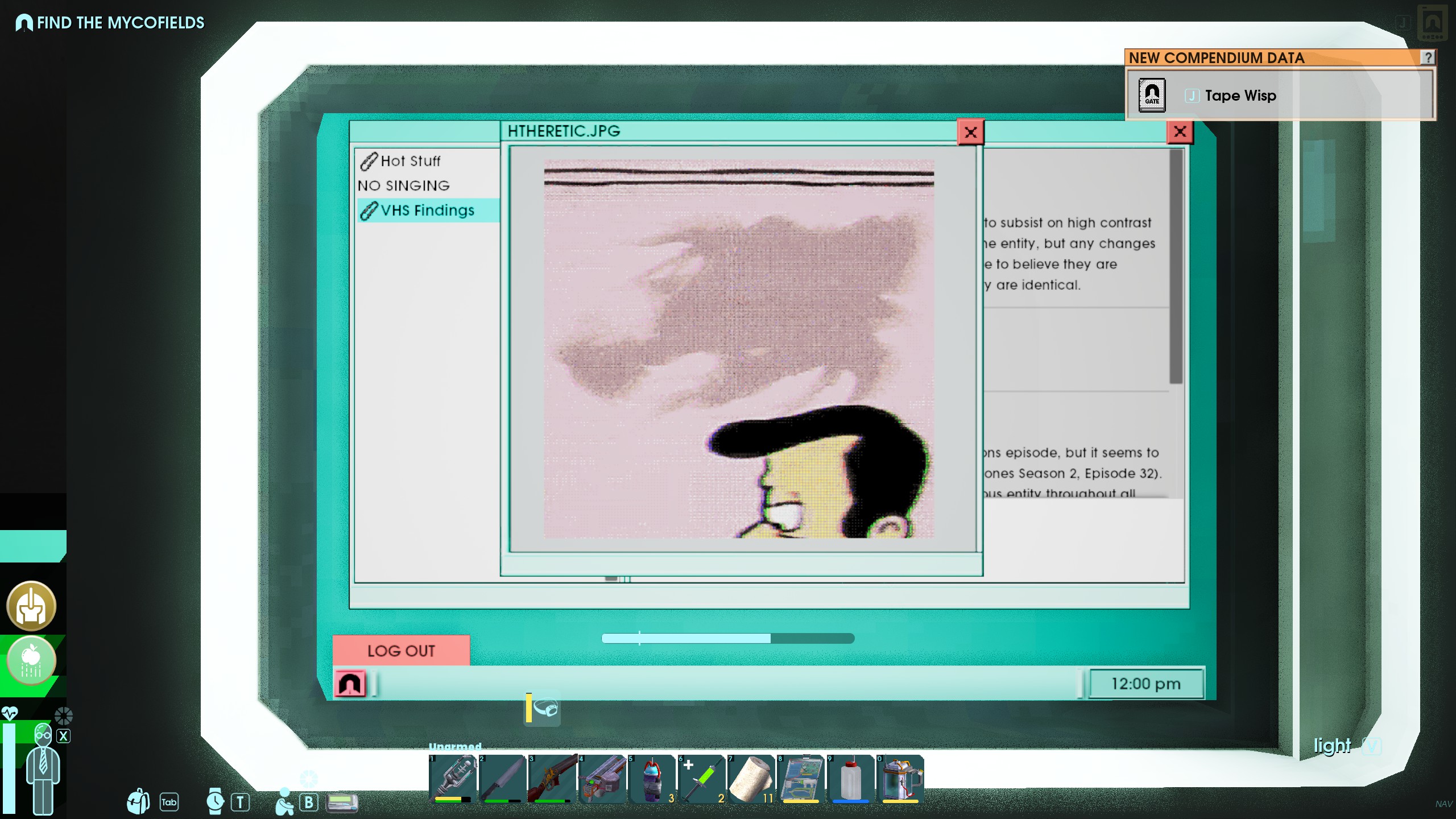Click the GATE icon beside the objective
The image size is (1456, 819).
[x=24, y=23]
